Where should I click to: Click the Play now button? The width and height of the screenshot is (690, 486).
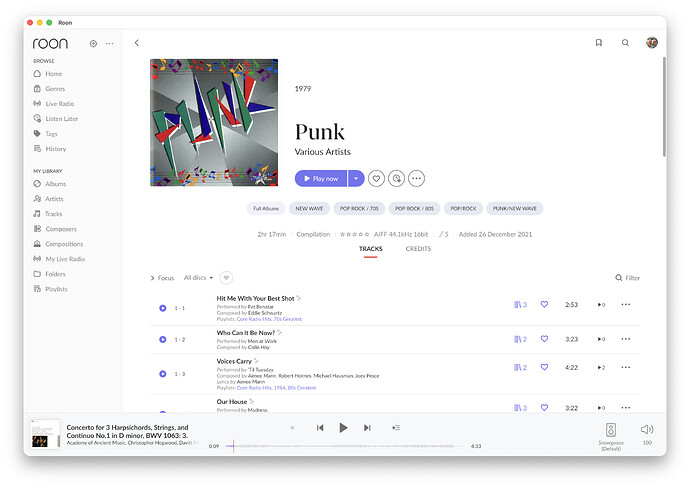(321, 178)
